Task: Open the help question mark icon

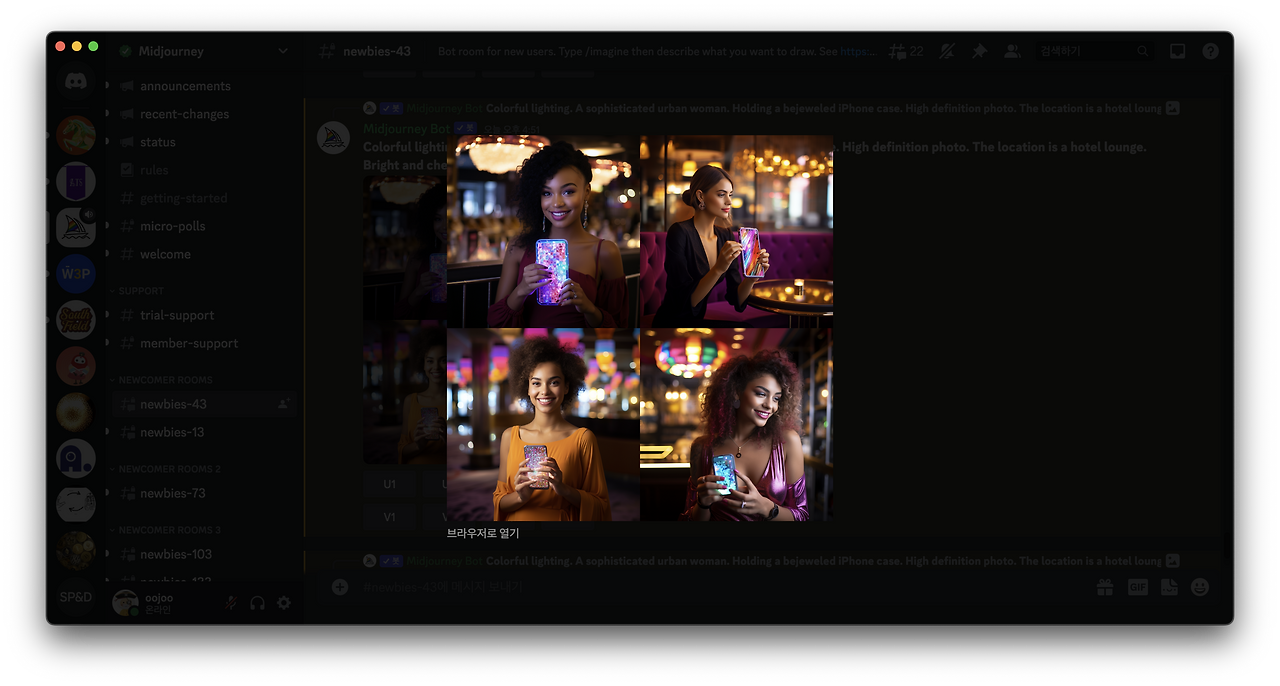Action: [x=1210, y=51]
